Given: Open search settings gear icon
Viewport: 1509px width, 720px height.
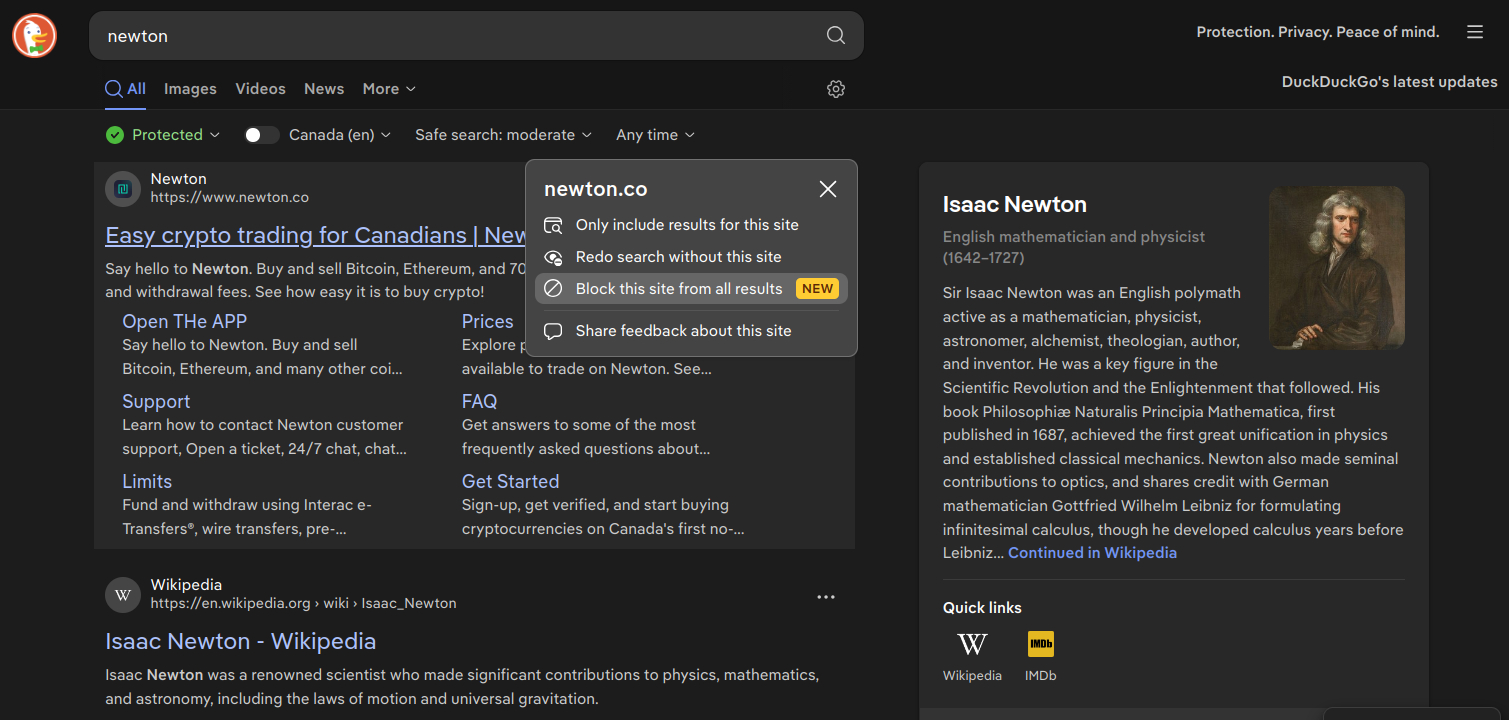Looking at the screenshot, I should pos(836,89).
